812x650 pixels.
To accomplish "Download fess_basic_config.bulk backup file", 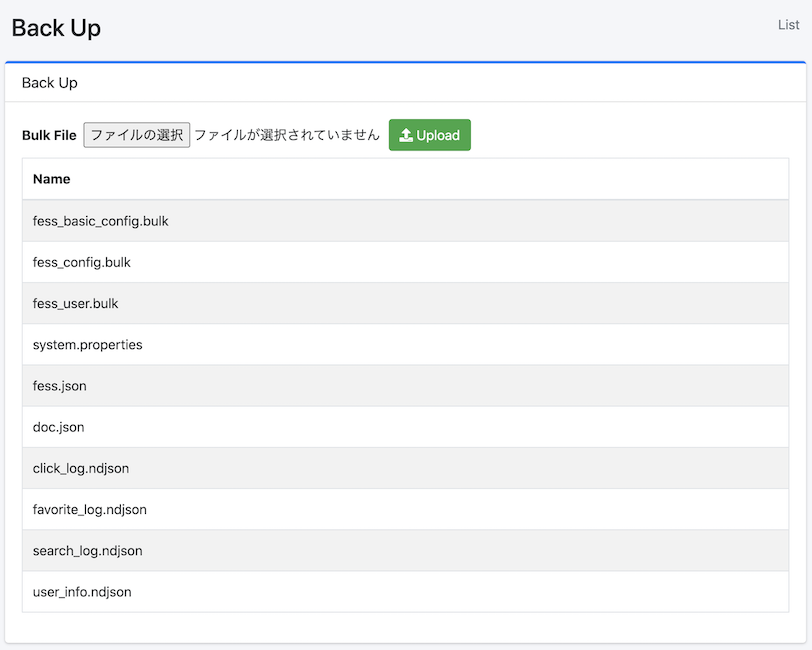I will 100,221.
